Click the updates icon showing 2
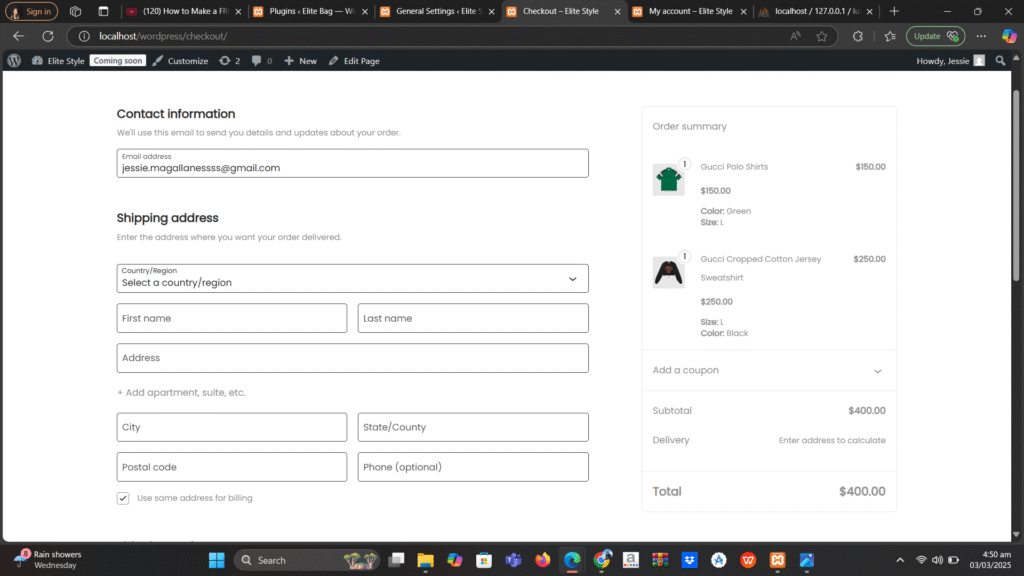Screen dimensions: 1024x576 [230, 61]
